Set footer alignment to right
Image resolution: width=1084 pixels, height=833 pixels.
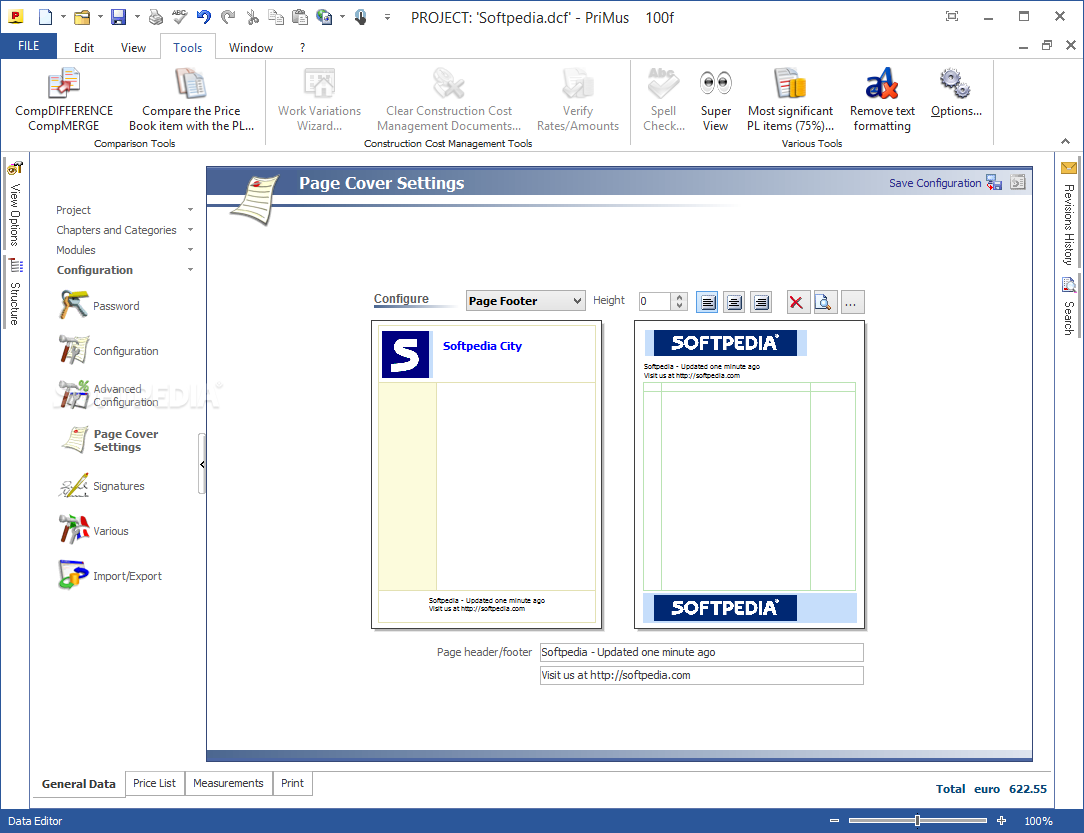pyautogui.click(x=761, y=302)
